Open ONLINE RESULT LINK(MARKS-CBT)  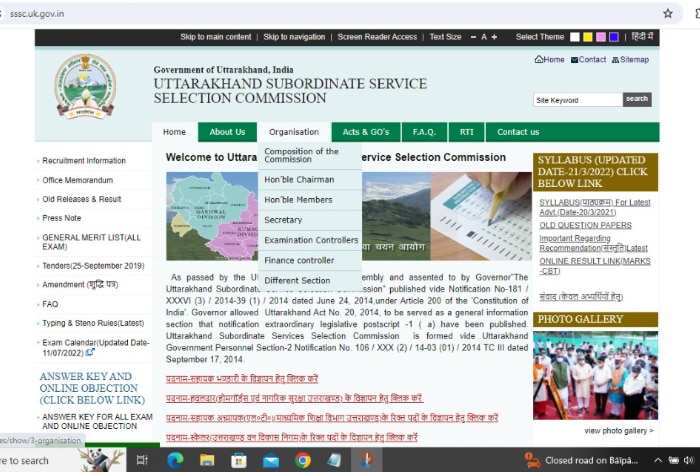[x=595, y=266]
